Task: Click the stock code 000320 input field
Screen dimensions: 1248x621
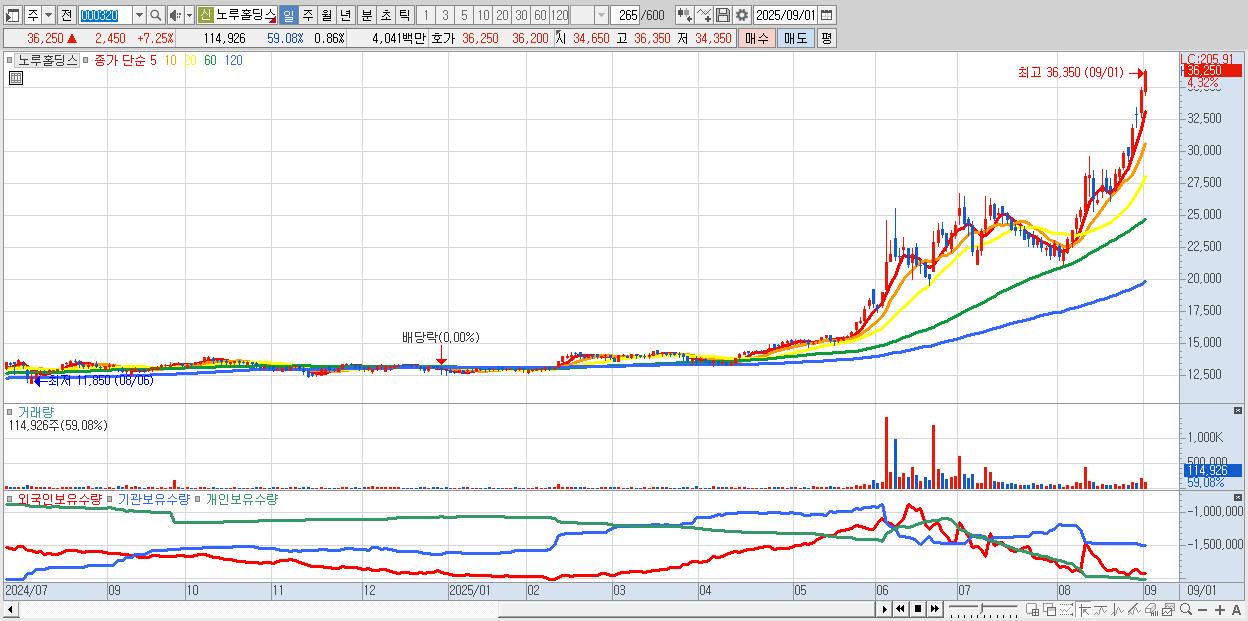Action: (x=105, y=15)
